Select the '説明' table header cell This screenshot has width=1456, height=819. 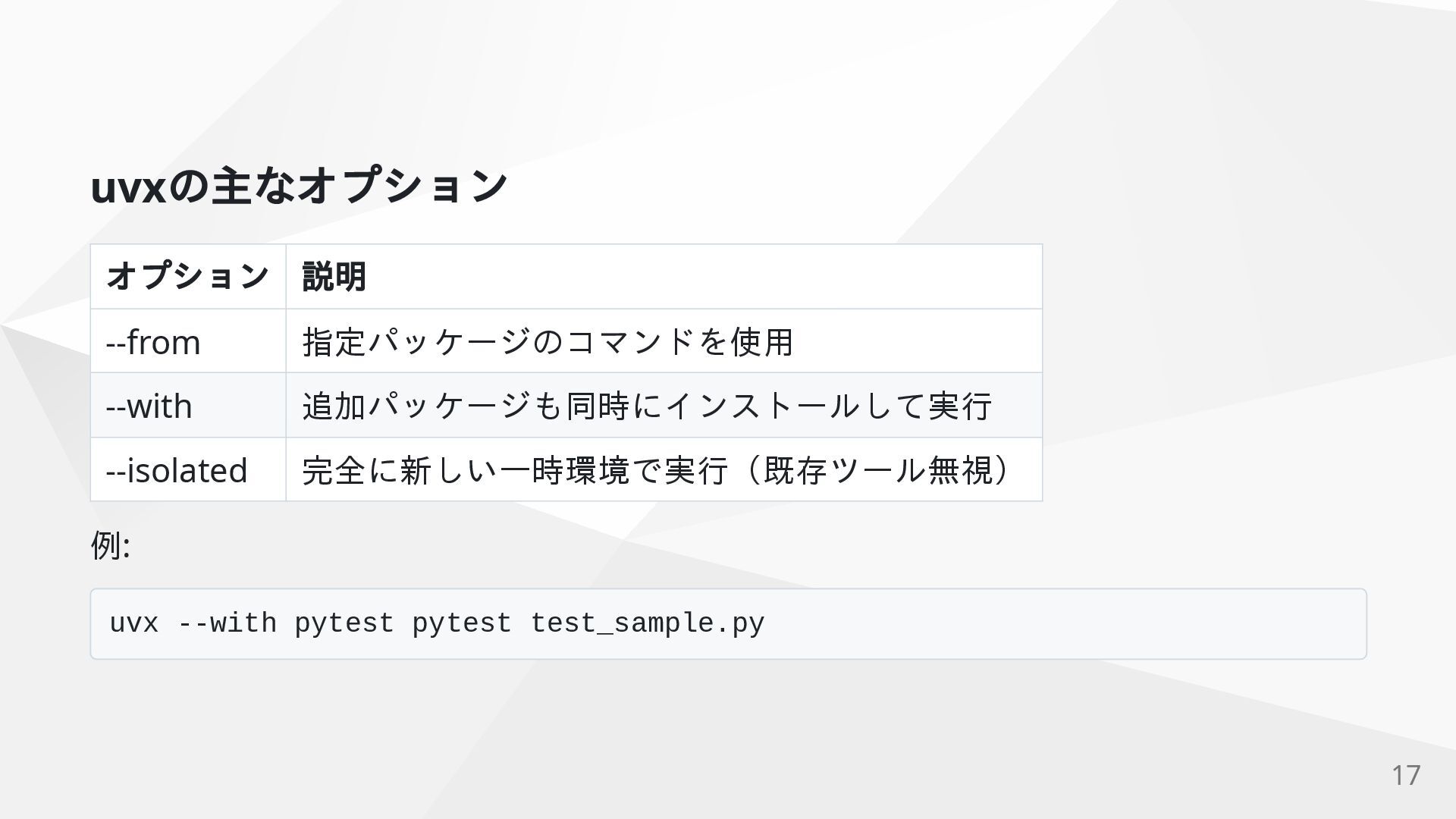[x=334, y=276]
